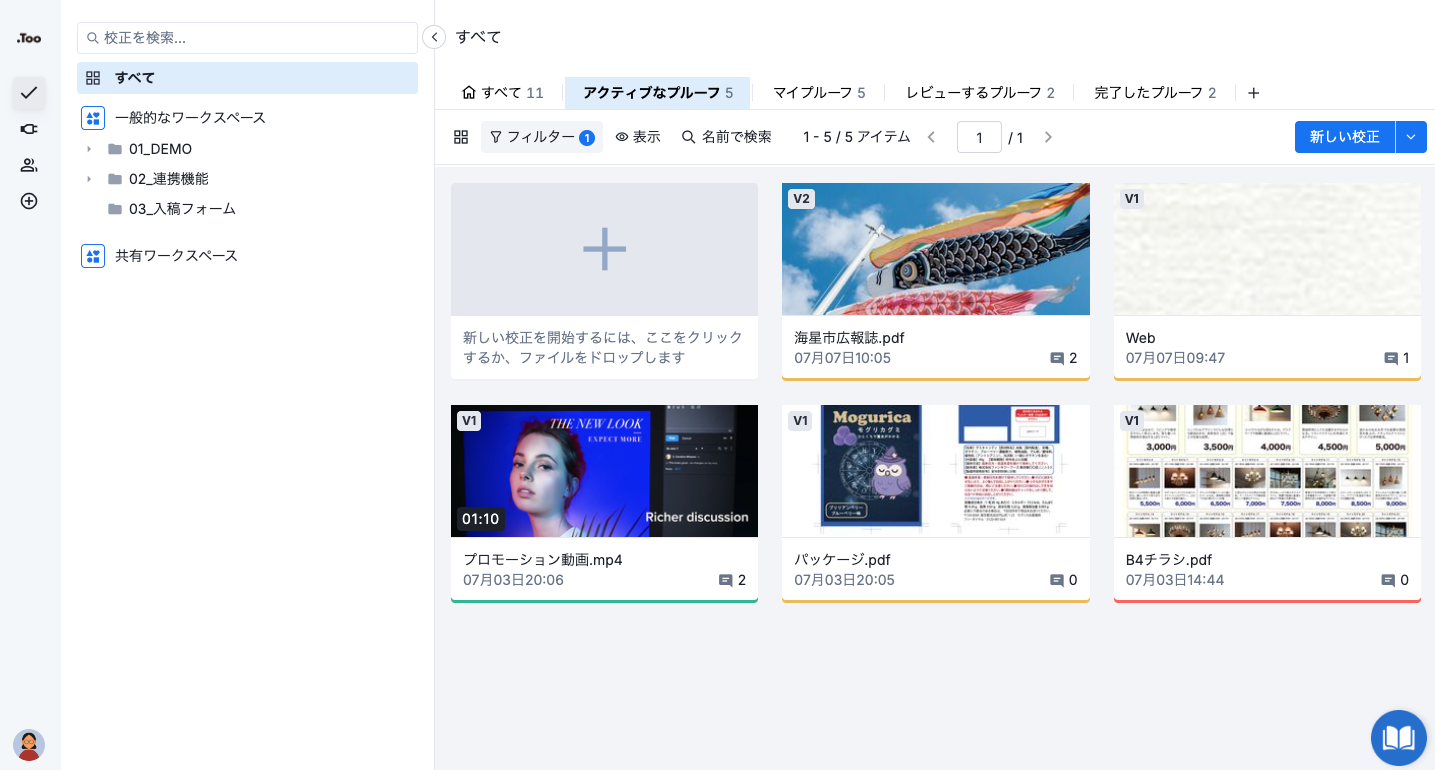Open the proofs checkmark icon in left rail
Image resolution: width=1435 pixels, height=770 pixels.
coord(29,93)
